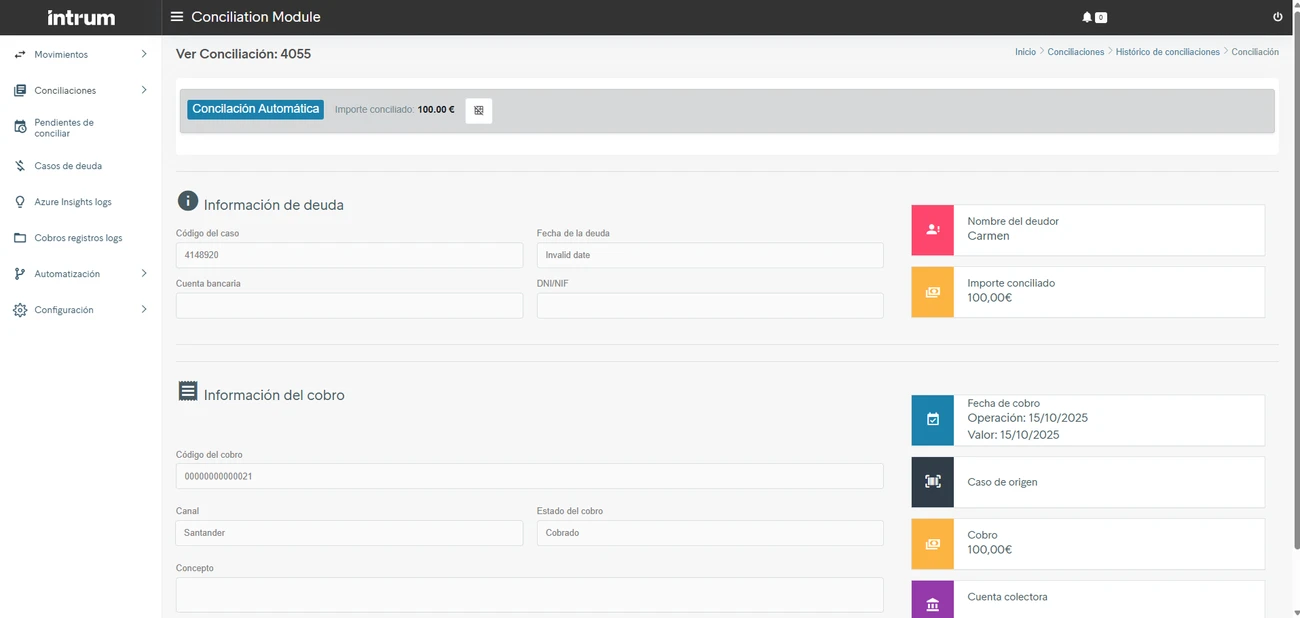
Task: Go to Casos de deuda
Action: 68,166
